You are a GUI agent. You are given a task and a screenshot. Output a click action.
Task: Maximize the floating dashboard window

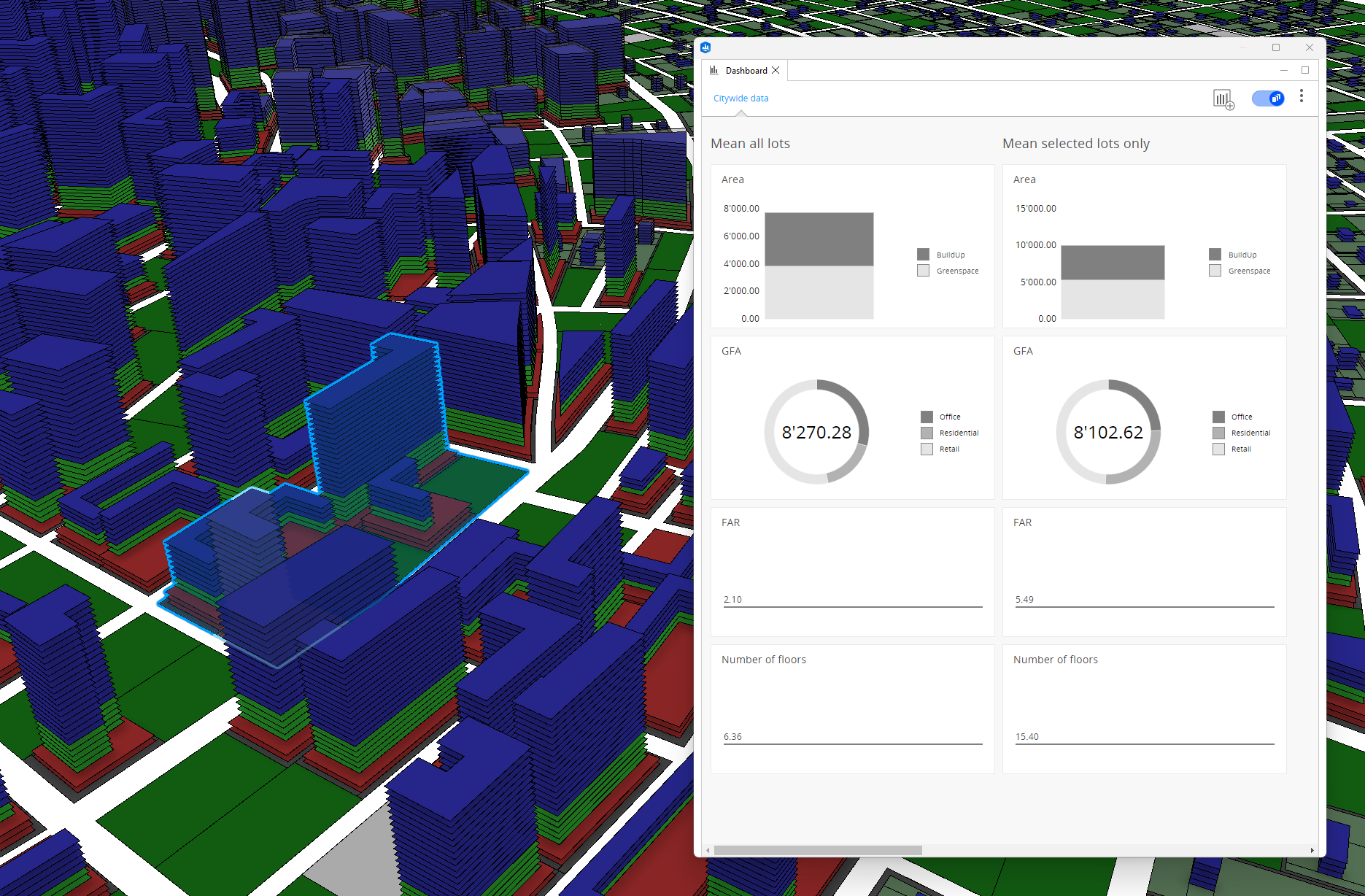tap(1276, 47)
